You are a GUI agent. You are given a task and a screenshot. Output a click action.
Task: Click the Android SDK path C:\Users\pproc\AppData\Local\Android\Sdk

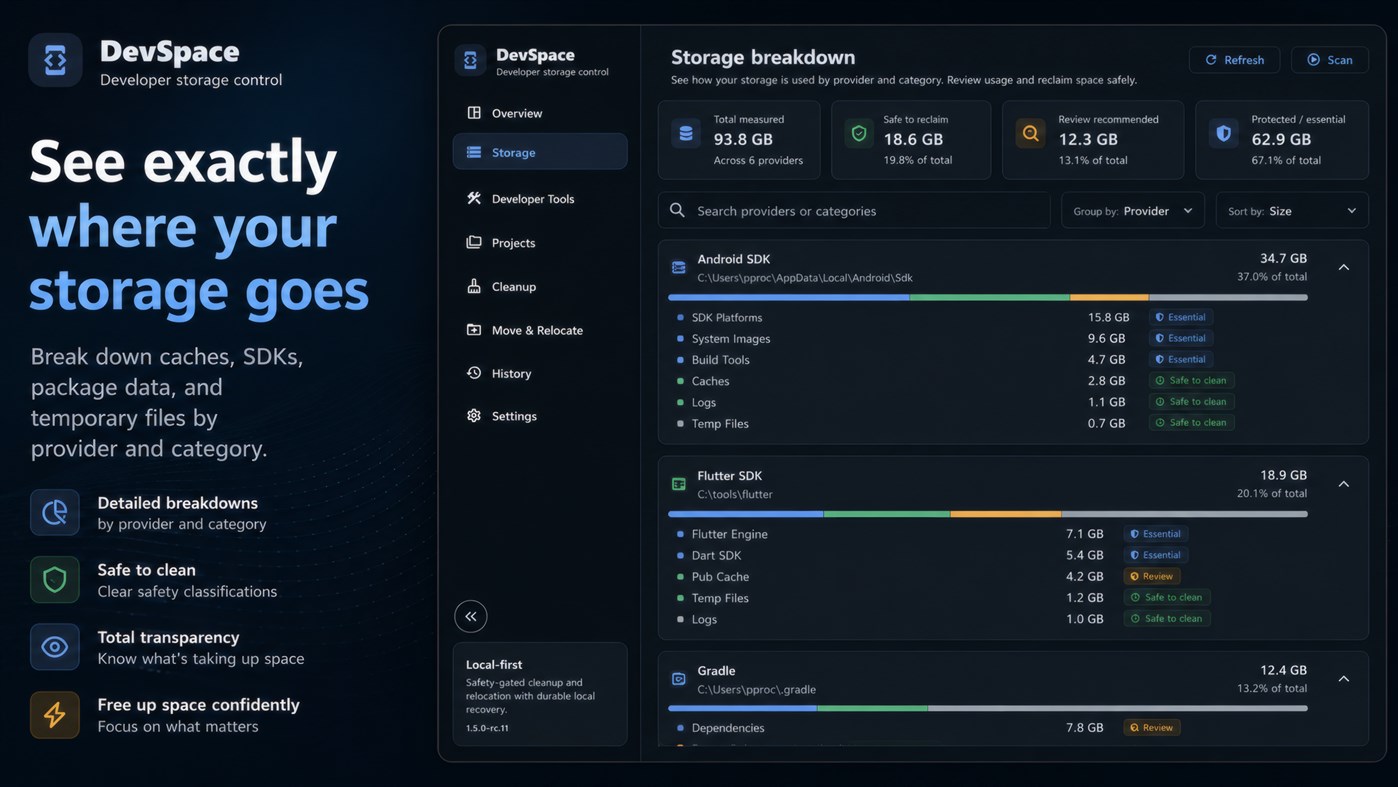[805, 278]
